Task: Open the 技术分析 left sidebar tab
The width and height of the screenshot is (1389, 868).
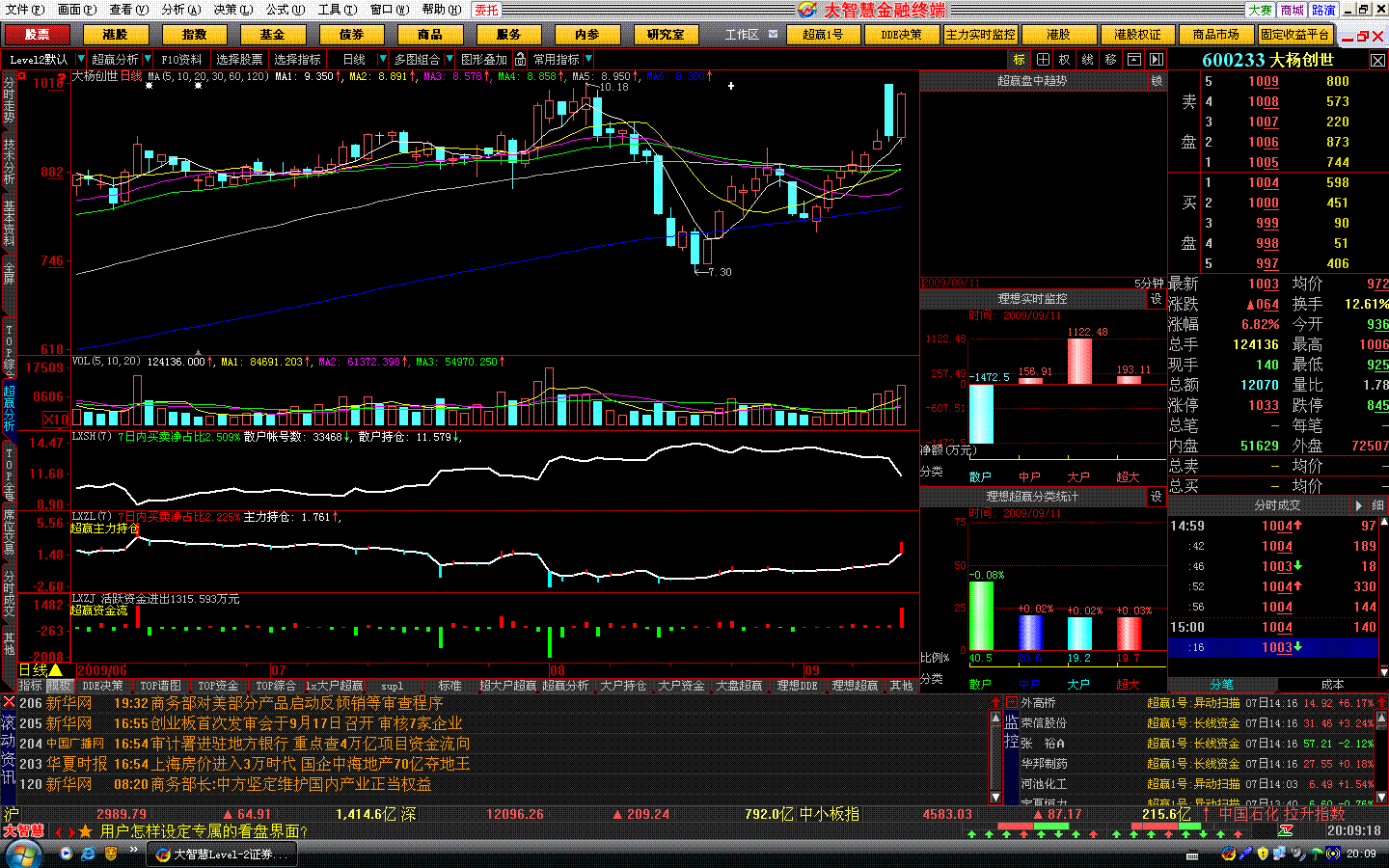Action: tap(9, 161)
